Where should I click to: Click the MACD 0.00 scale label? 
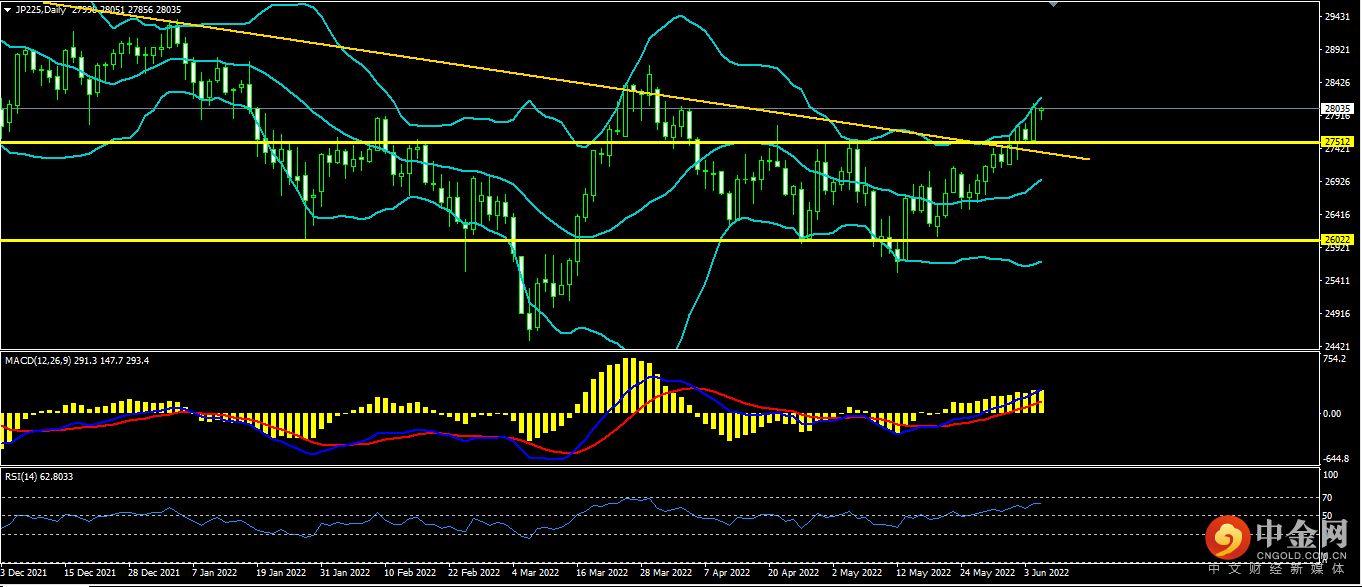point(1332,413)
